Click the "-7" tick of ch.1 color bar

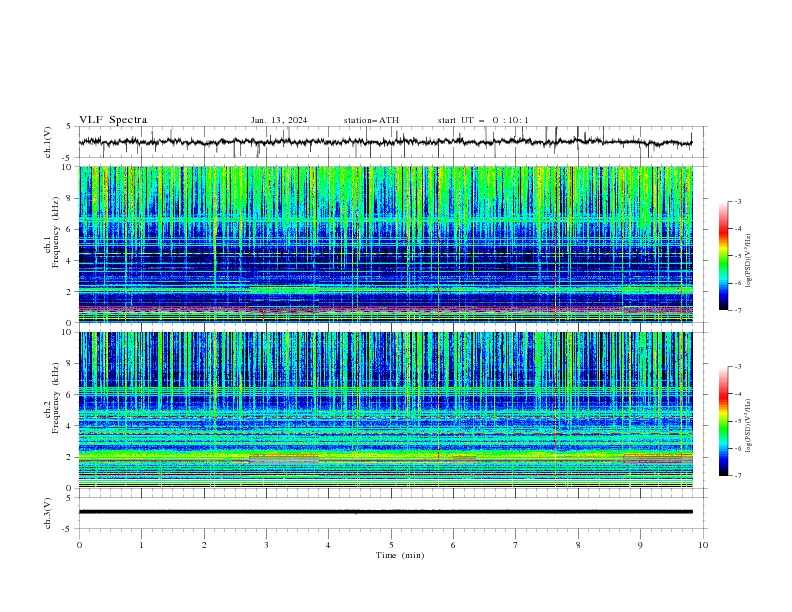(737, 310)
